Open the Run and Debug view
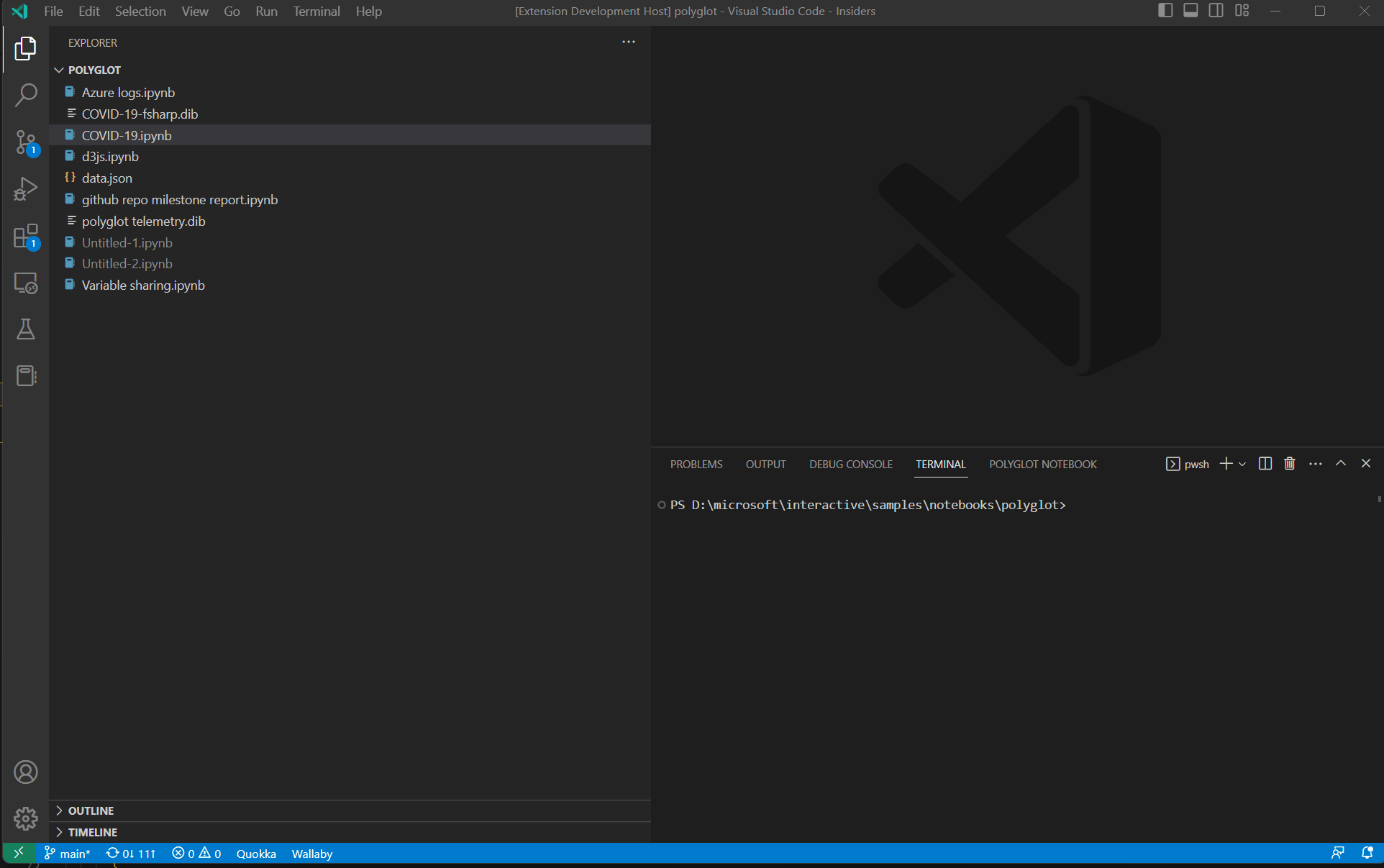The image size is (1384, 868). (x=26, y=188)
